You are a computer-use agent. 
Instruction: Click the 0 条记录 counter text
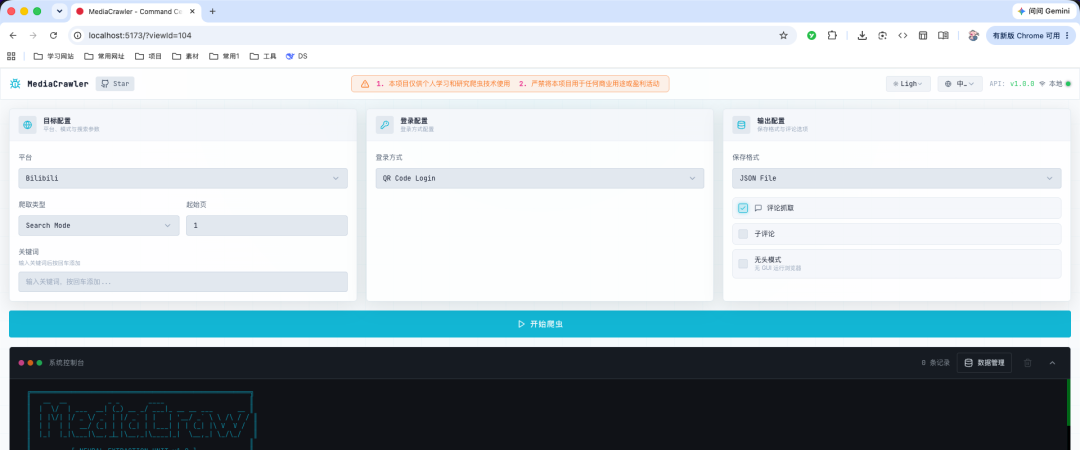[935, 362]
